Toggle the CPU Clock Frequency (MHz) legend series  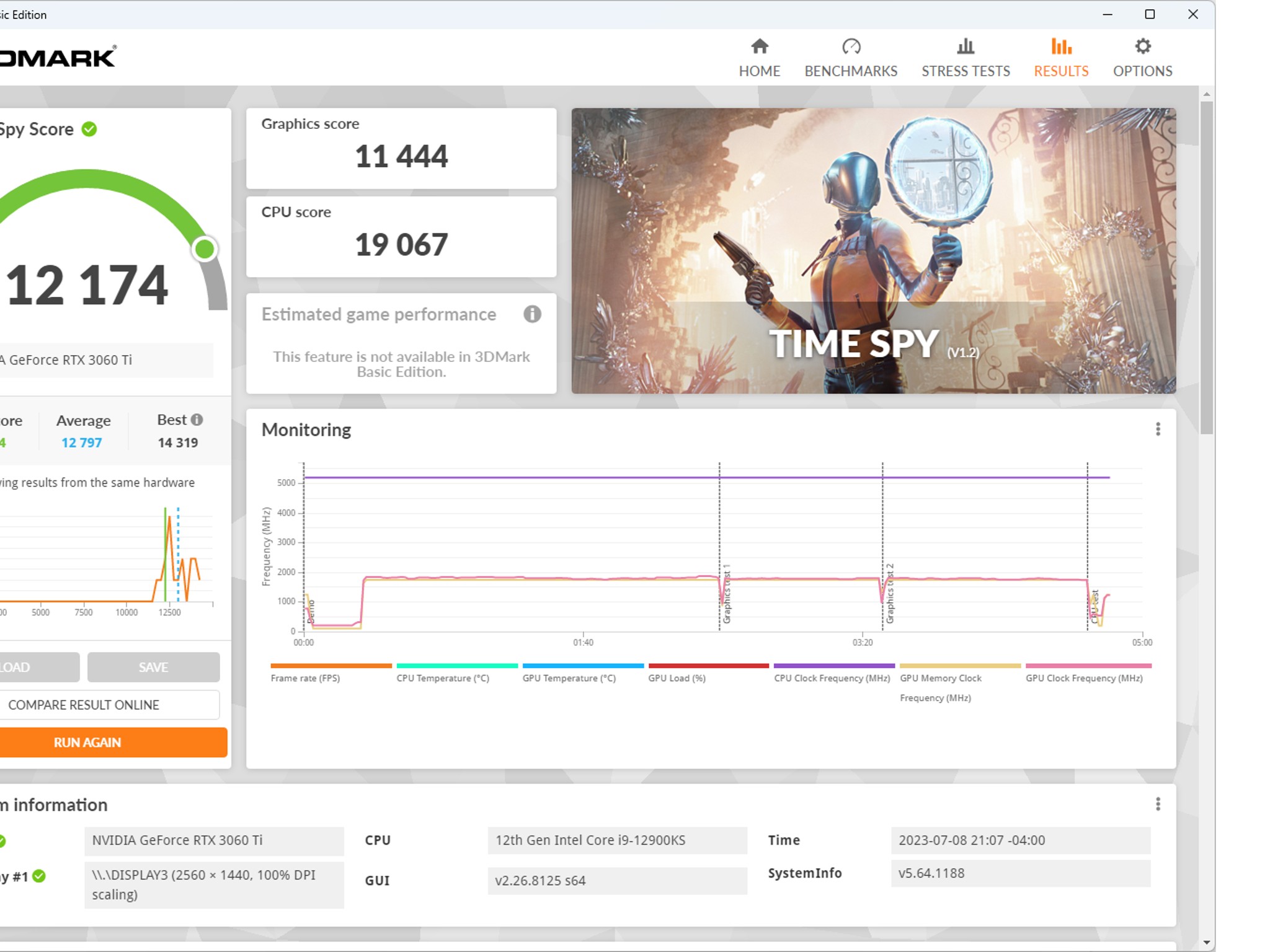coord(834,673)
